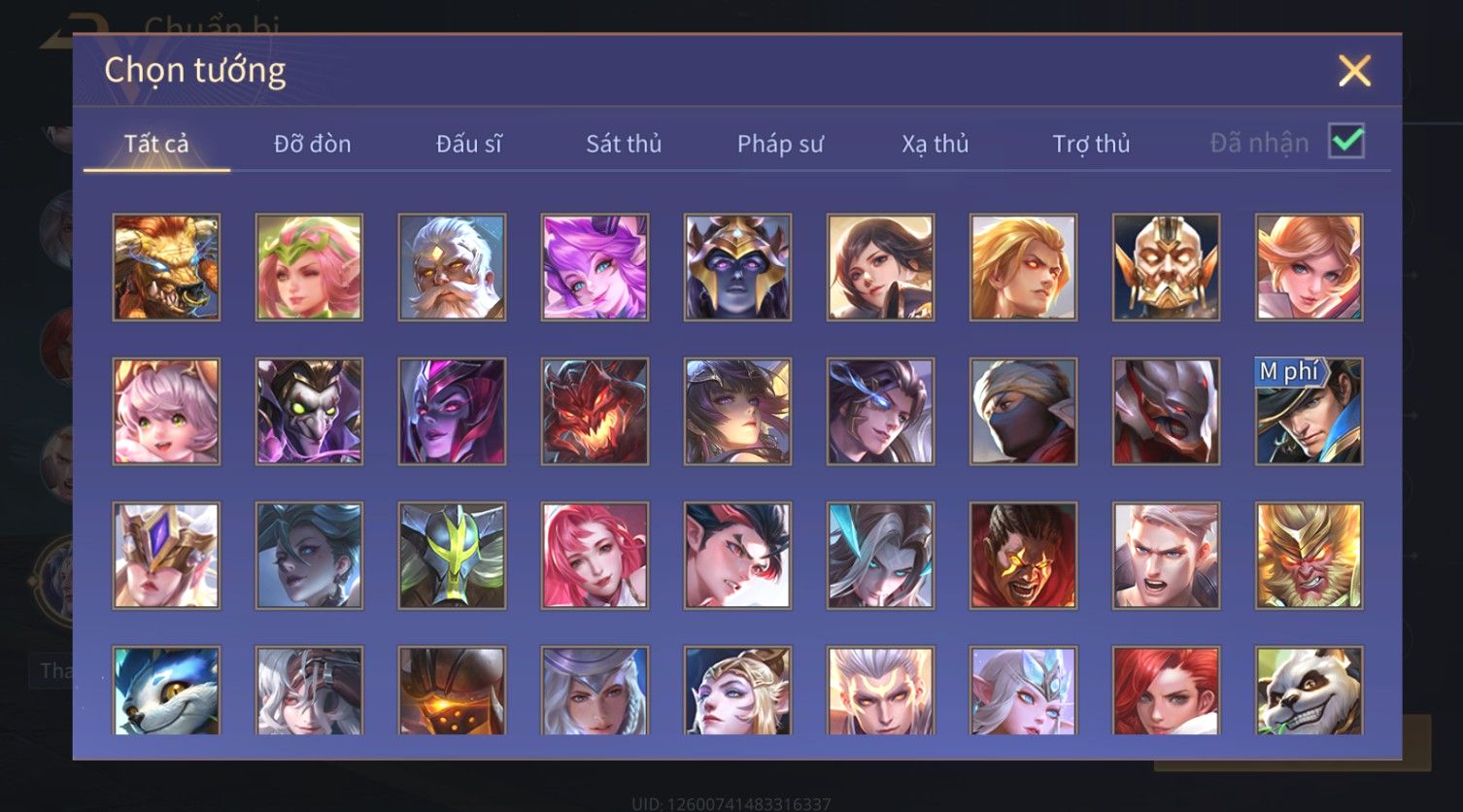
Task: Pick the hero marked 'M phí'
Action: (1309, 411)
